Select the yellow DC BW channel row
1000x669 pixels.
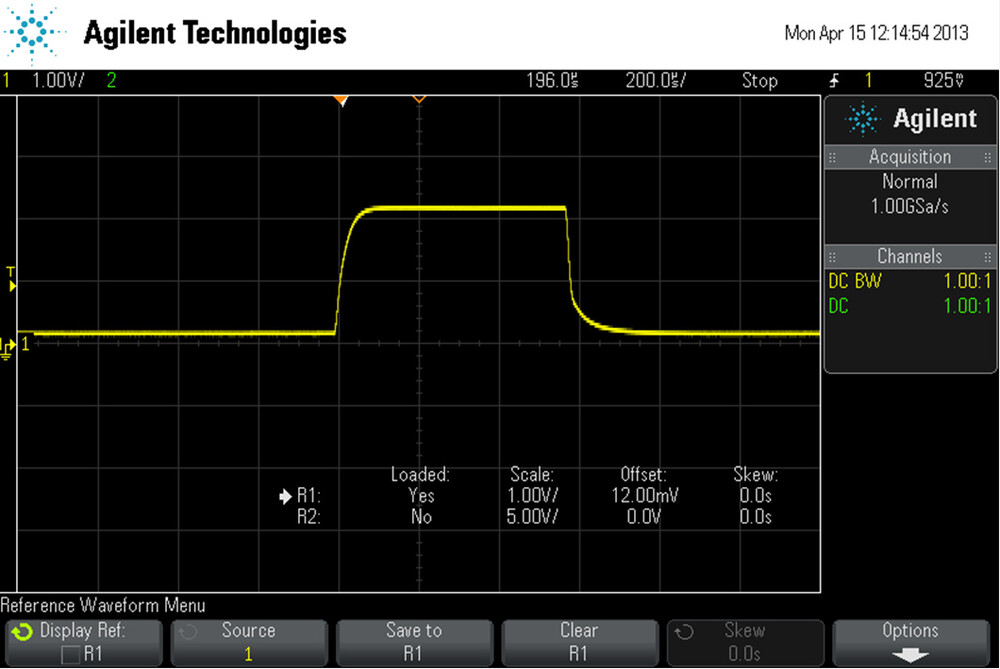[909, 282]
